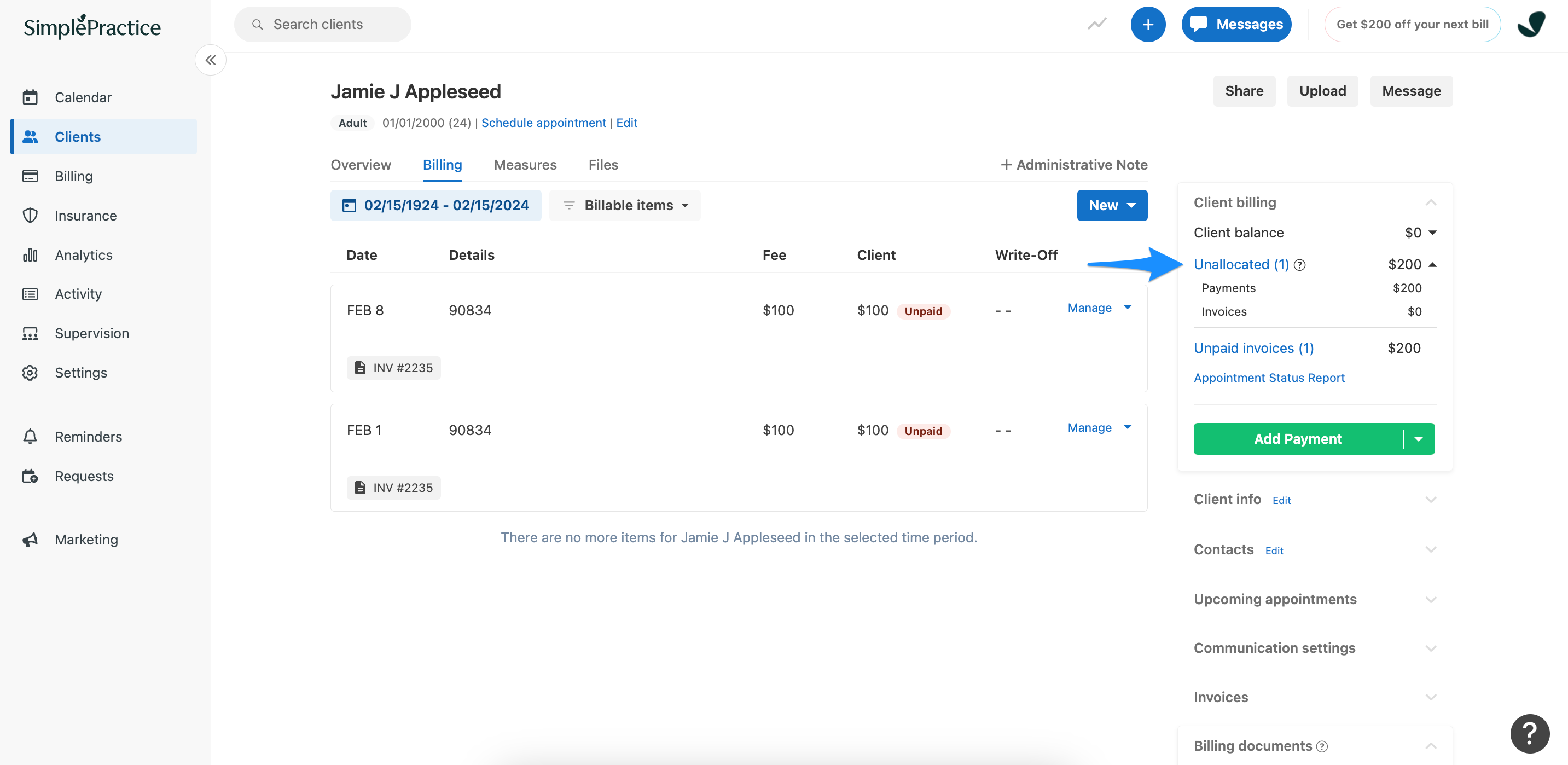Click the Search clients input field
This screenshot has width=1568, height=765.
click(x=323, y=24)
